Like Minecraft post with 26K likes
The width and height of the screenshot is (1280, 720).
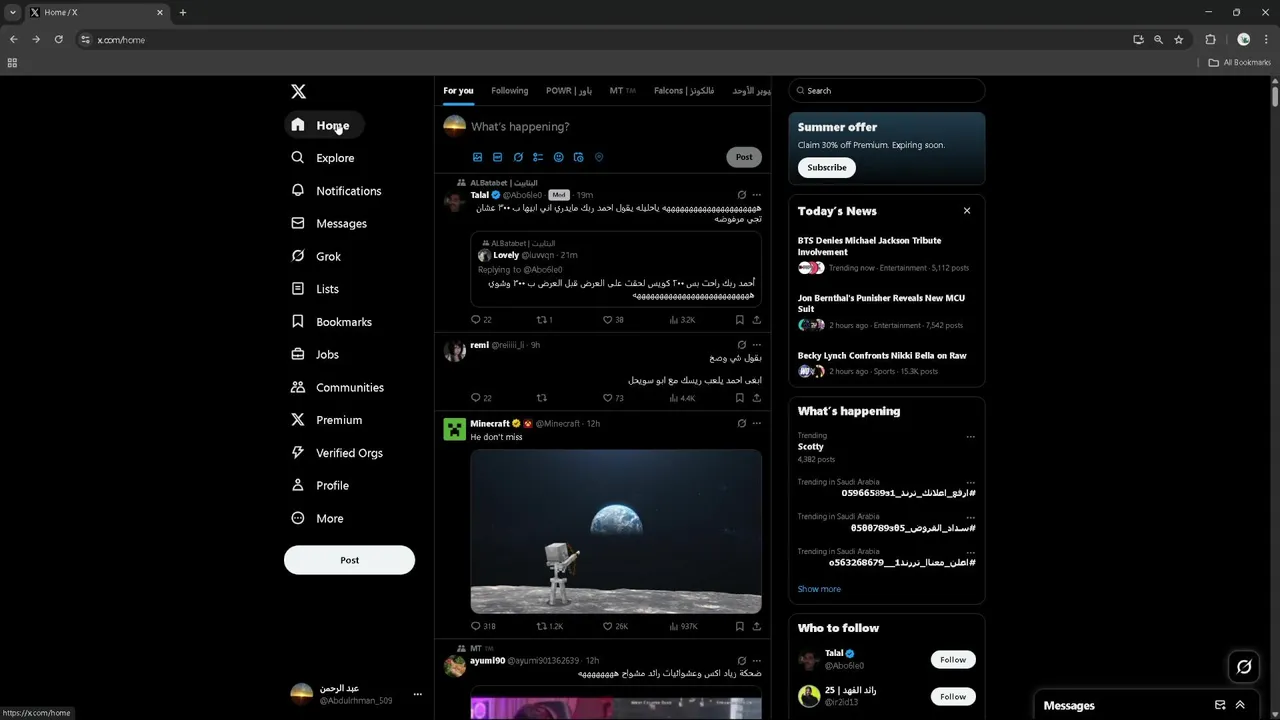click(x=615, y=626)
